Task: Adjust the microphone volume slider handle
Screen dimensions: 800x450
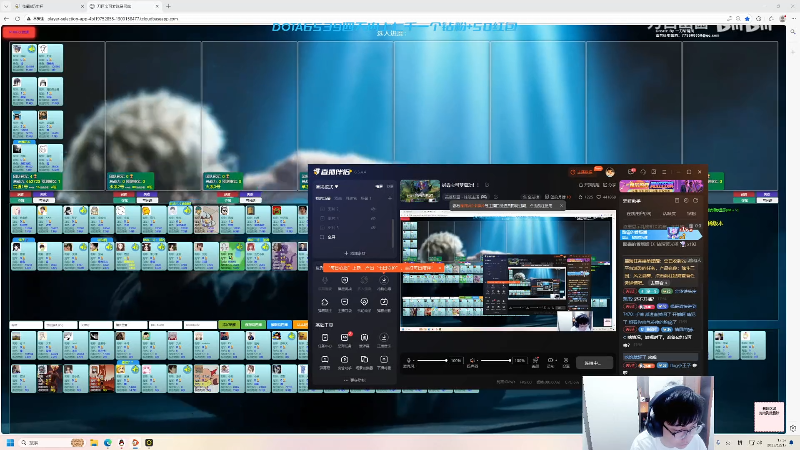Action: 446,361
